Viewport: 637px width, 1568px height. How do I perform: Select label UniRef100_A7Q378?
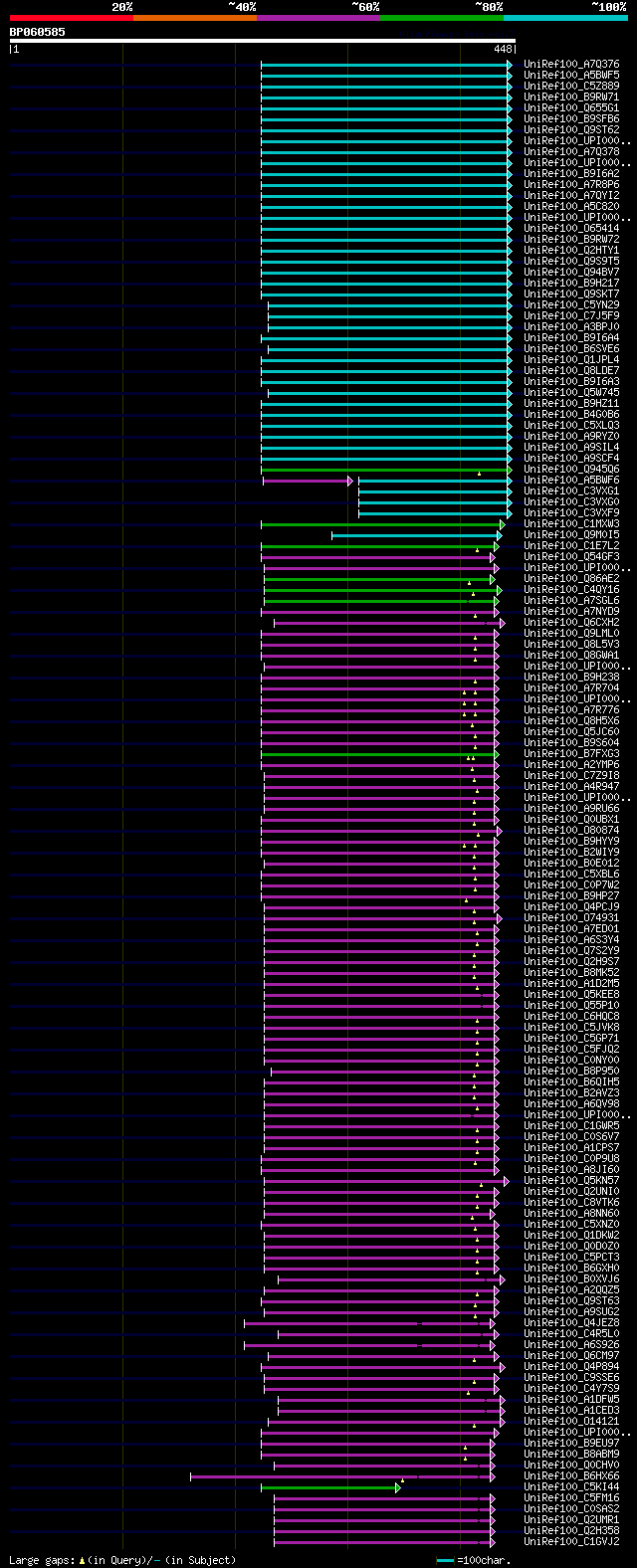(571, 152)
